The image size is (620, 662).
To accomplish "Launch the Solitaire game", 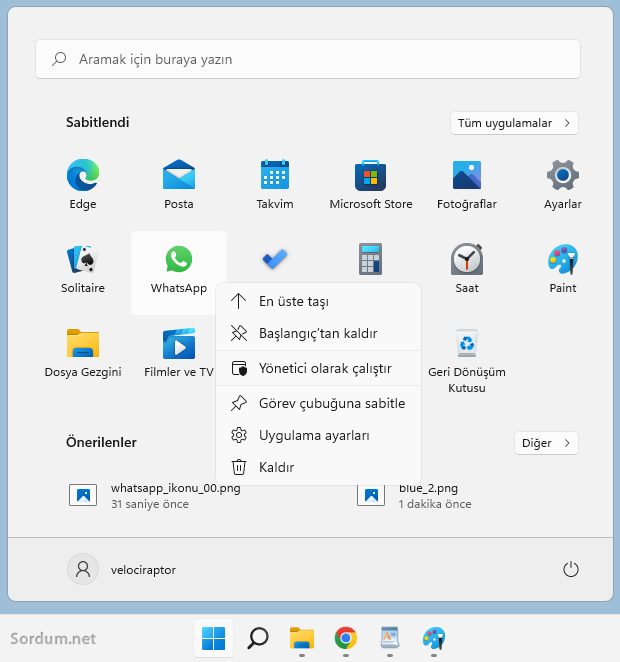I will pos(83,269).
